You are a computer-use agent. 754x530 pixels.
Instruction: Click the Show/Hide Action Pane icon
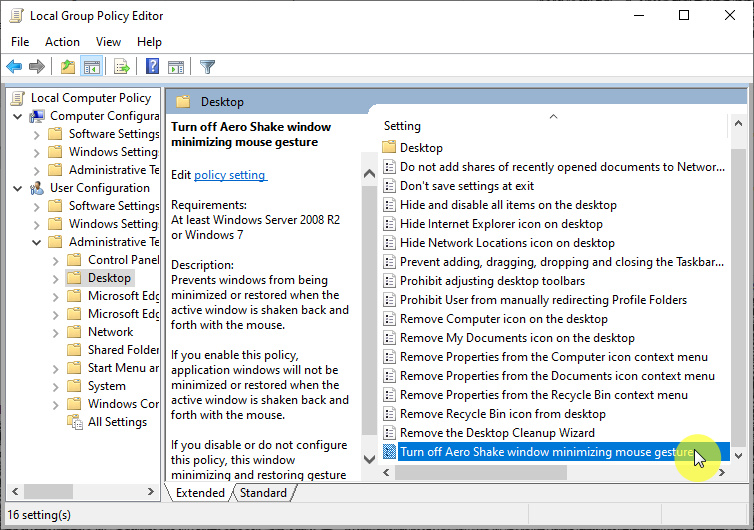(x=176, y=67)
